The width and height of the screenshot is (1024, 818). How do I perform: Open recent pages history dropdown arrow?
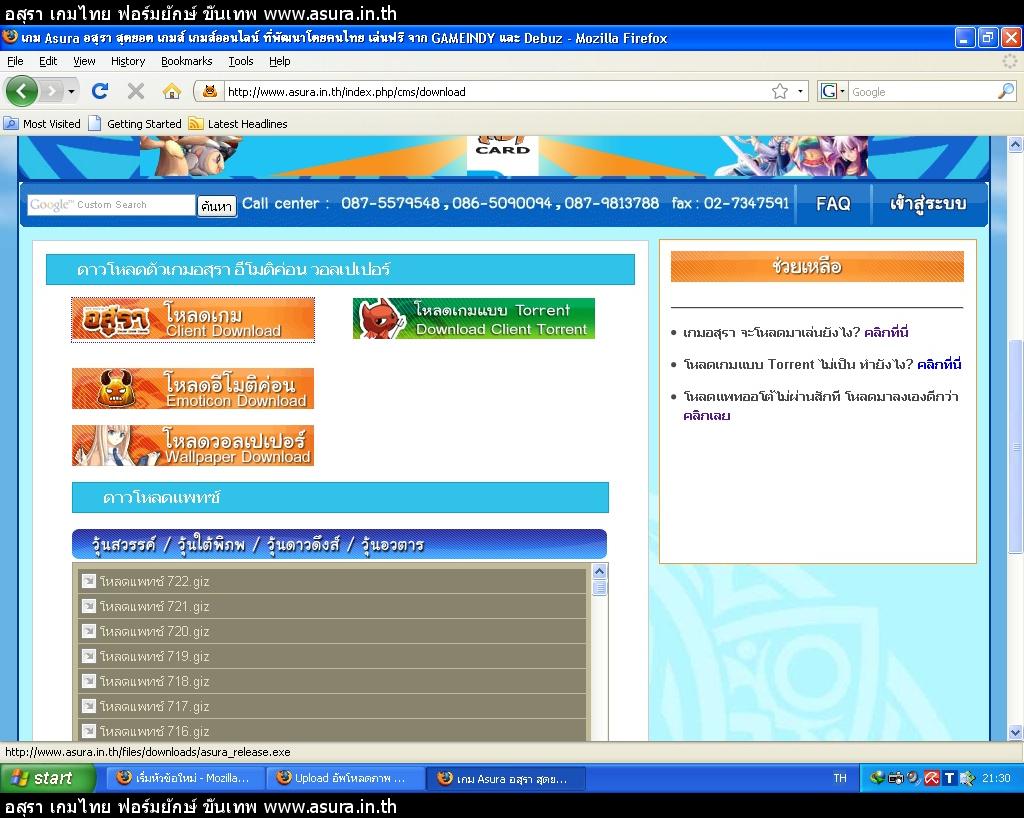pos(71,91)
